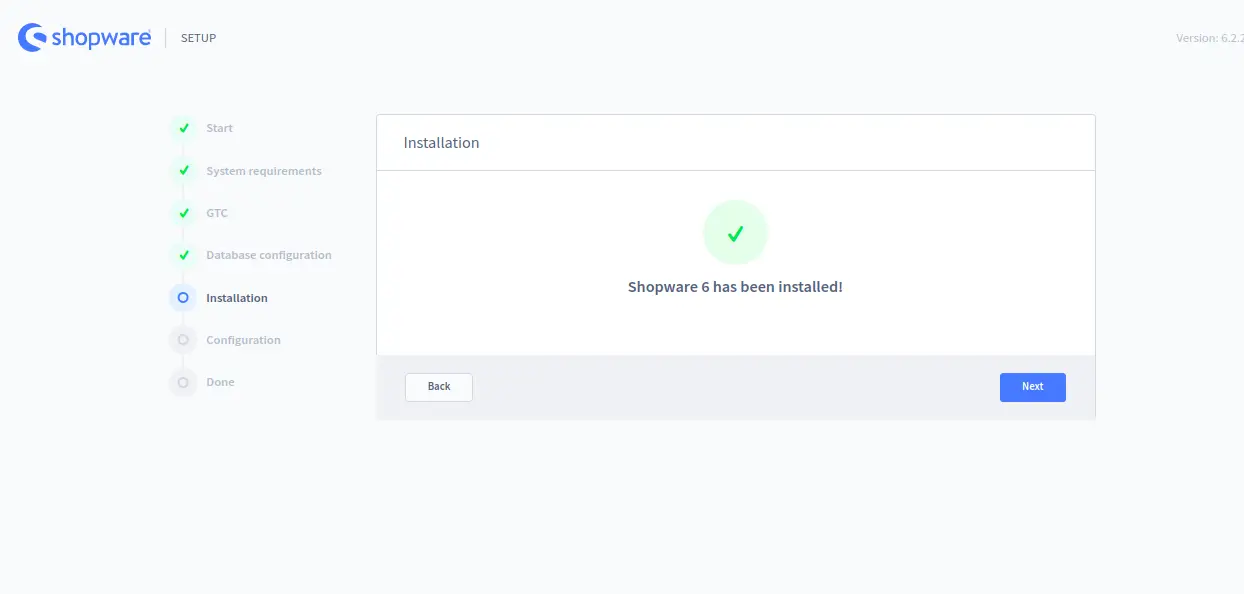Viewport: 1244px width, 594px height.
Task: Open the GTC step label
Action: click(217, 213)
